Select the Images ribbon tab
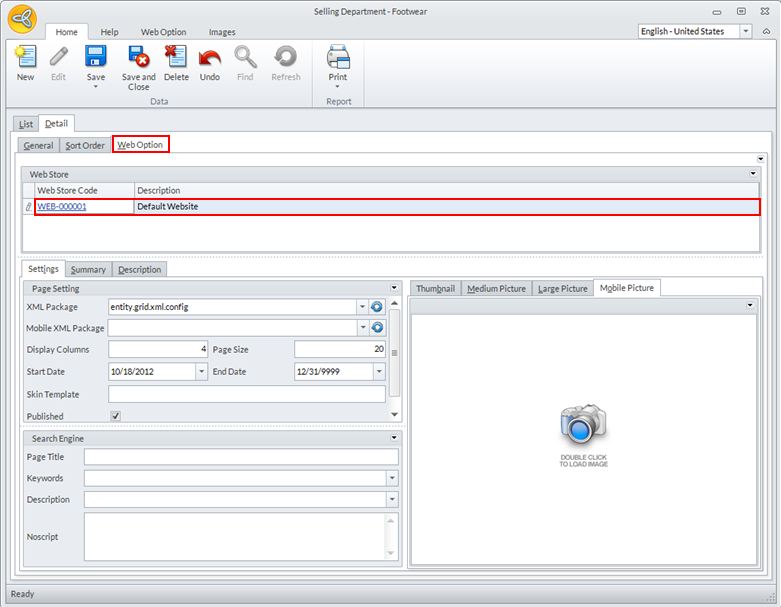 coord(222,32)
